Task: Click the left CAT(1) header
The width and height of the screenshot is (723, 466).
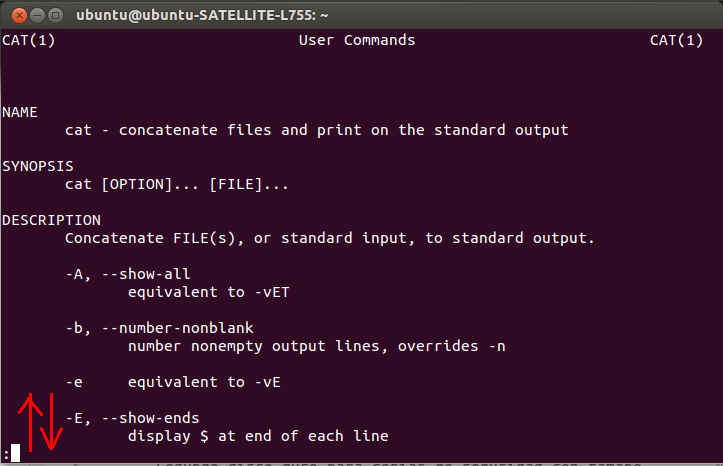Action: 28,40
